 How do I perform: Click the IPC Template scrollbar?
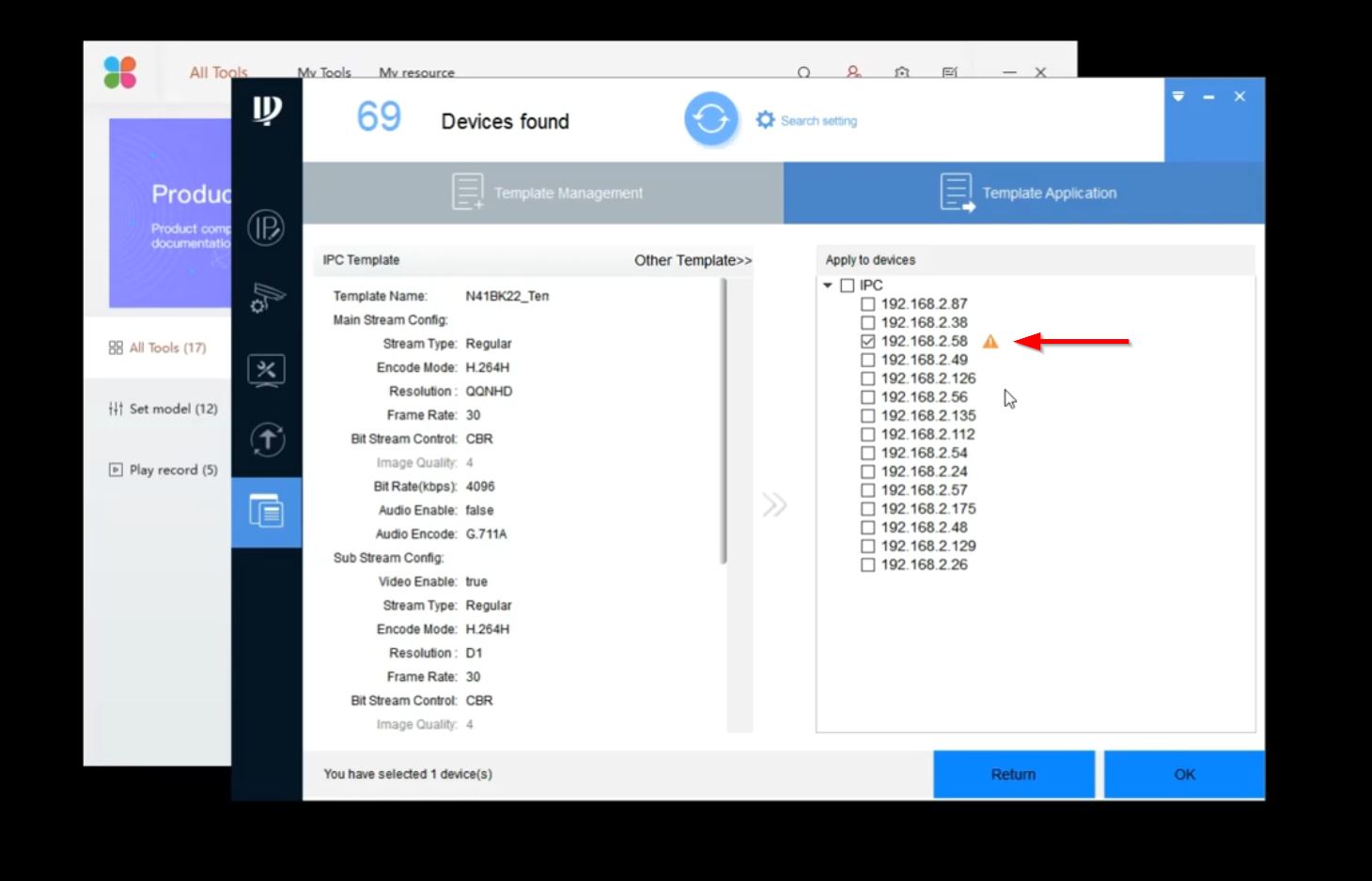coord(724,421)
